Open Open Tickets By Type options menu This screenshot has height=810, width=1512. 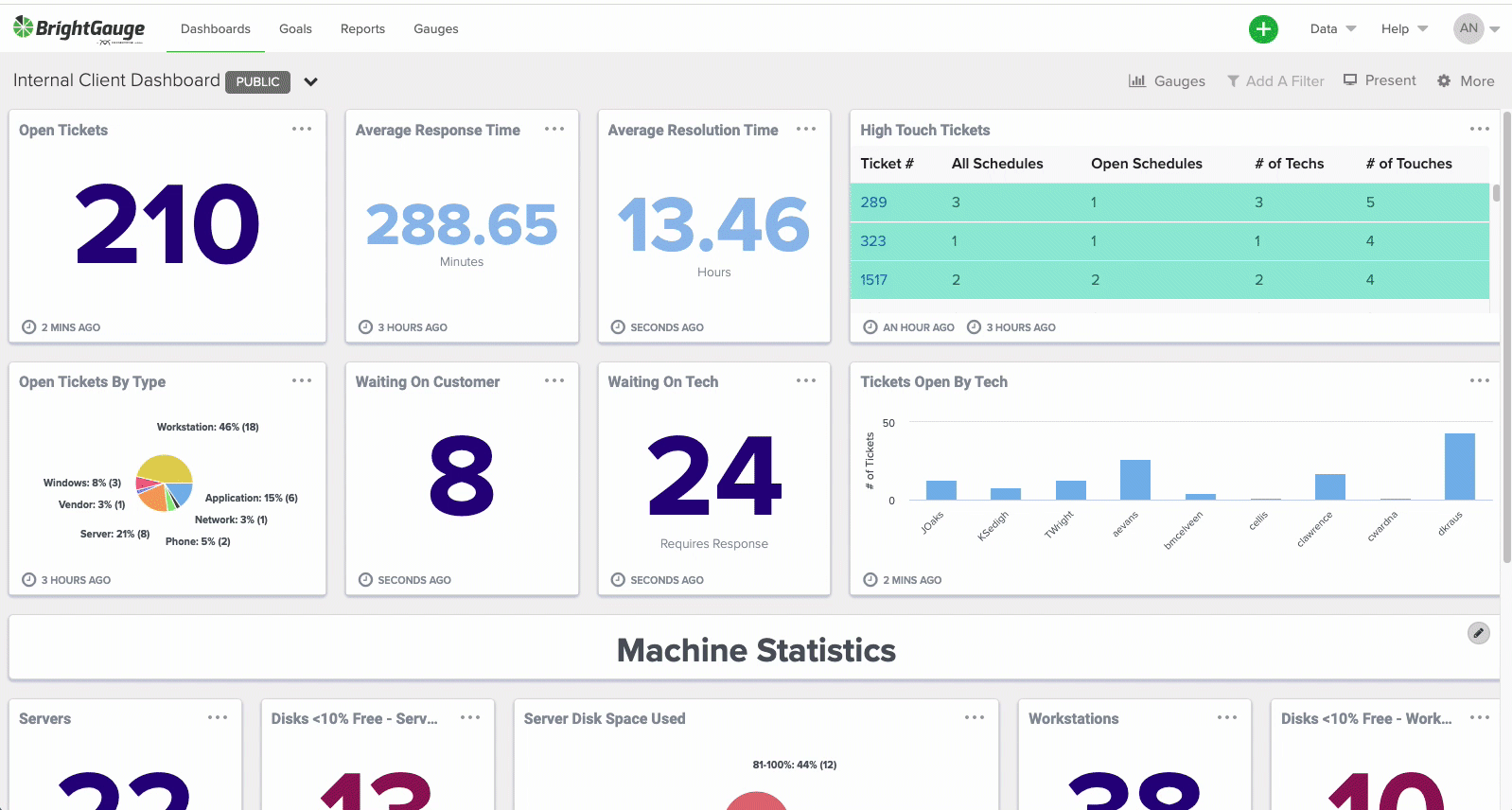(302, 380)
